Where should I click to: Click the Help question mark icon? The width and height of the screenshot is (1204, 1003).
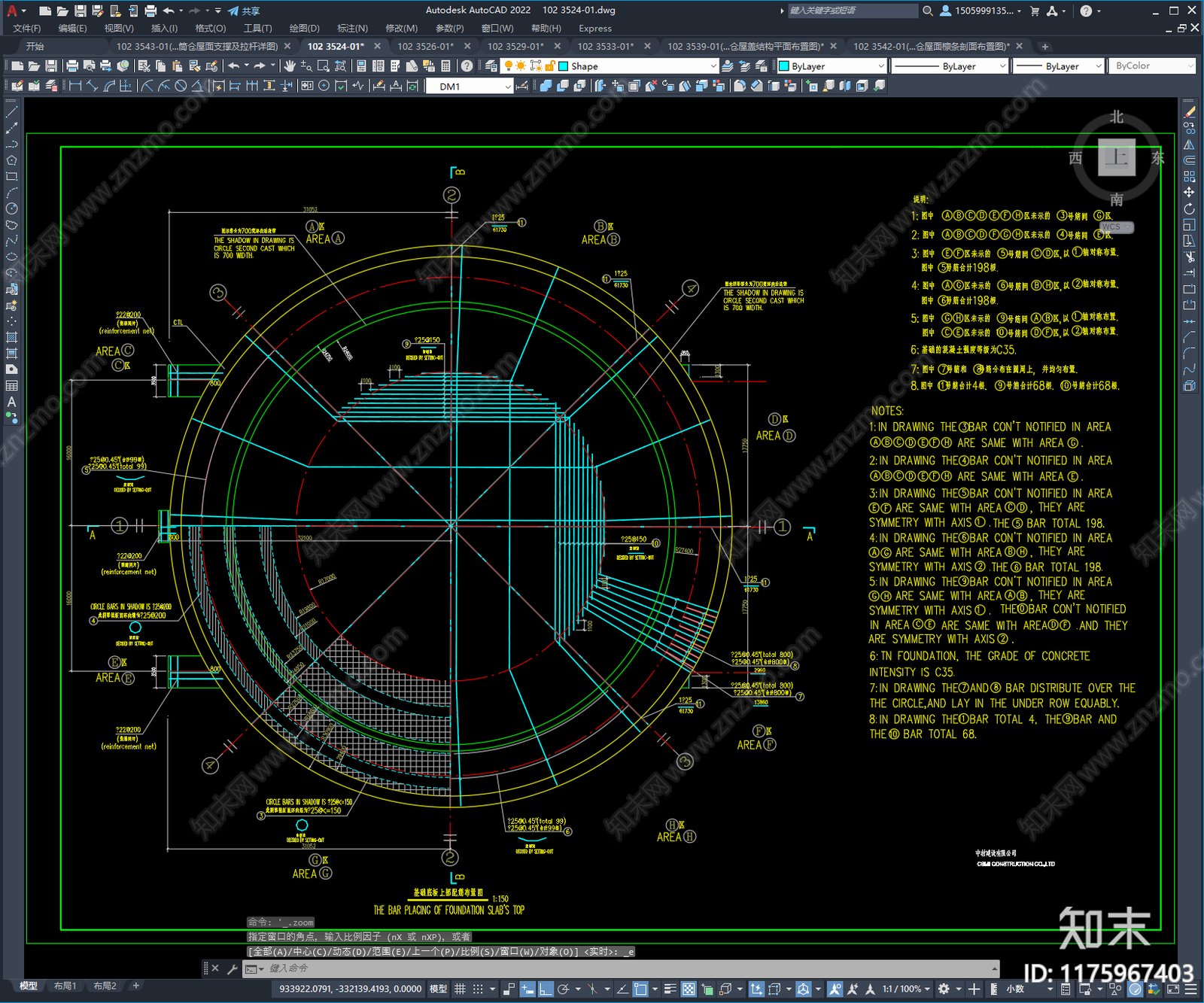click(x=467, y=66)
